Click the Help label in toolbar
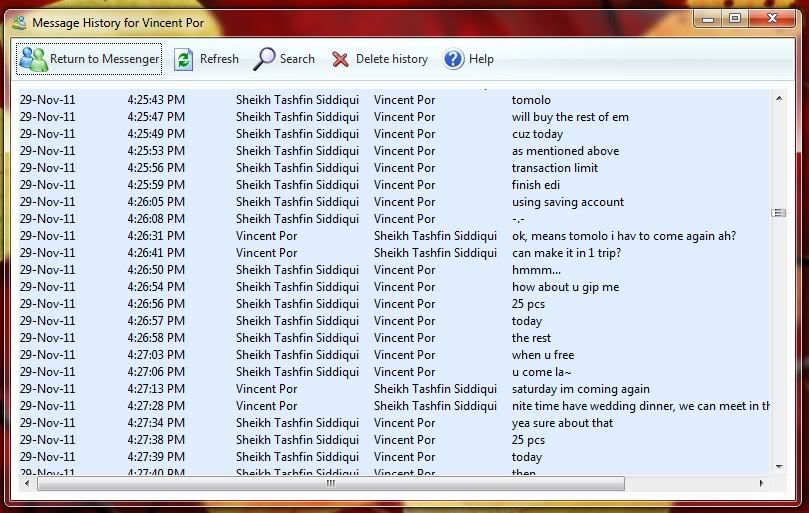The width and height of the screenshot is (809, 513). pos(481,59)
